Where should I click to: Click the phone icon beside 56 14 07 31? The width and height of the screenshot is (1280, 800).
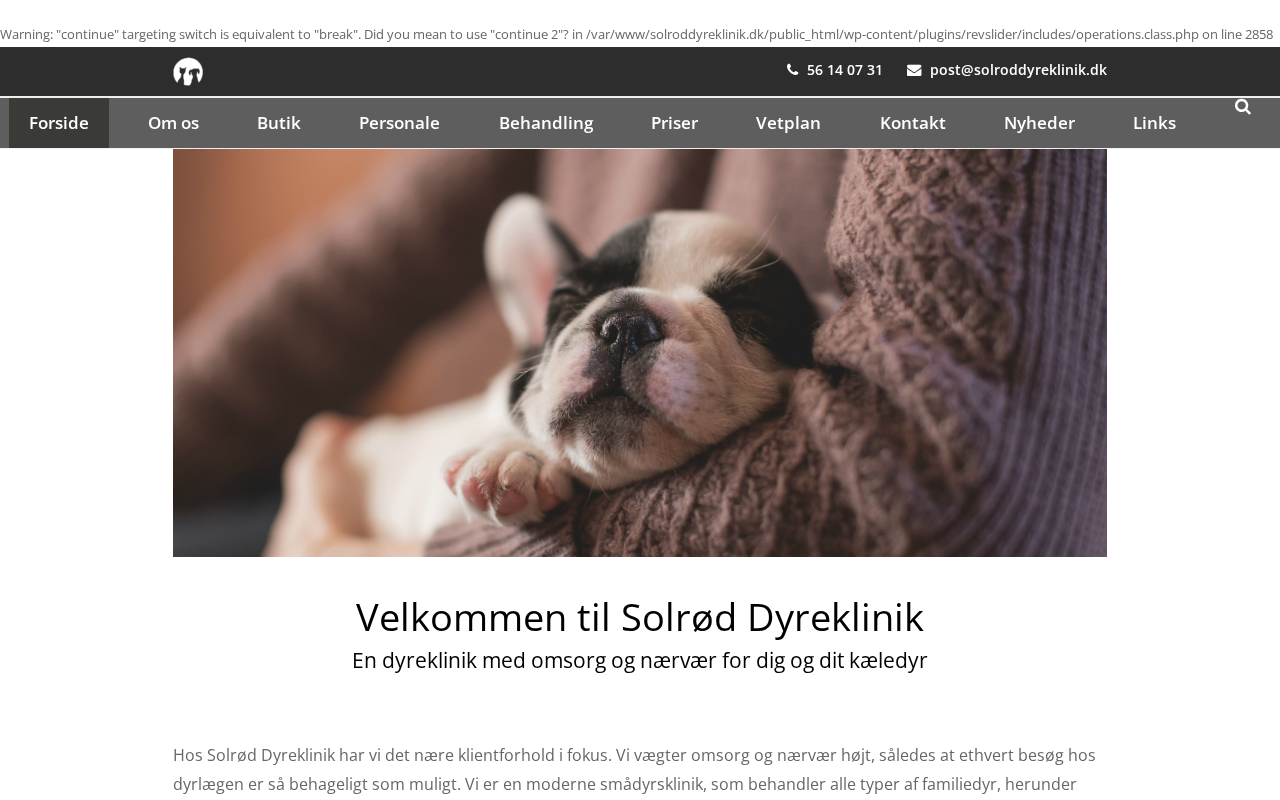tap(793, 70)
